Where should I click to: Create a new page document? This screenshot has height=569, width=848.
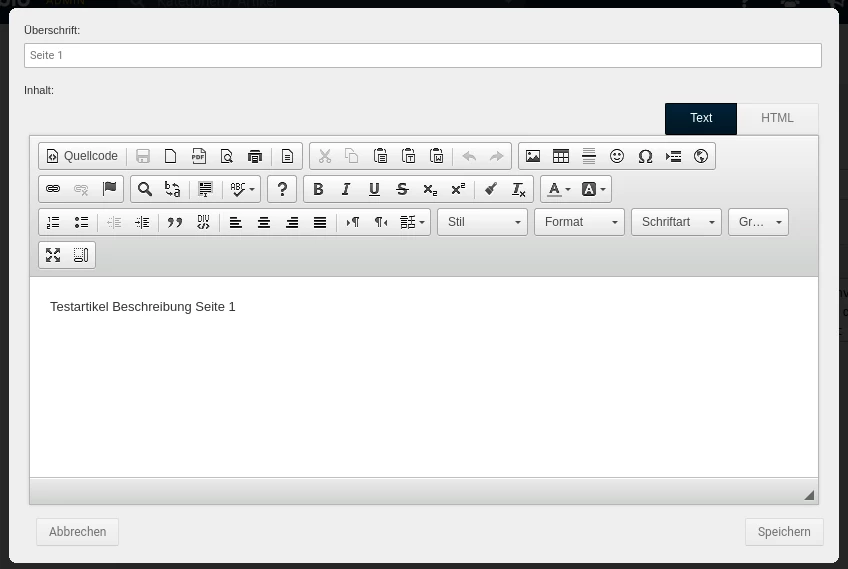pyautogui.click(x=170, y=156)
